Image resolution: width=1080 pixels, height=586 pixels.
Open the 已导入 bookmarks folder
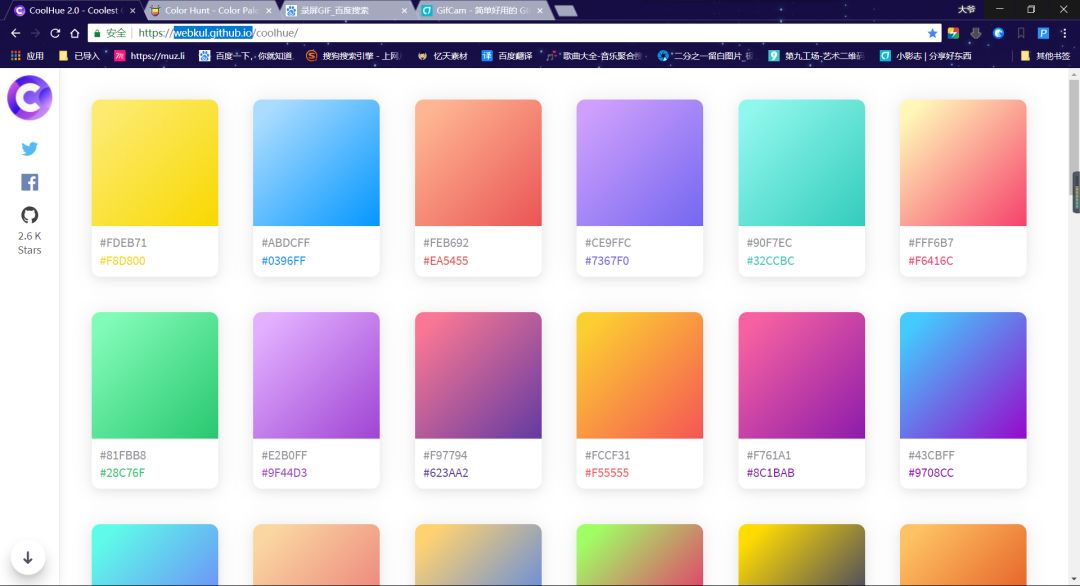pyautogui.click(x=79, y=56)
